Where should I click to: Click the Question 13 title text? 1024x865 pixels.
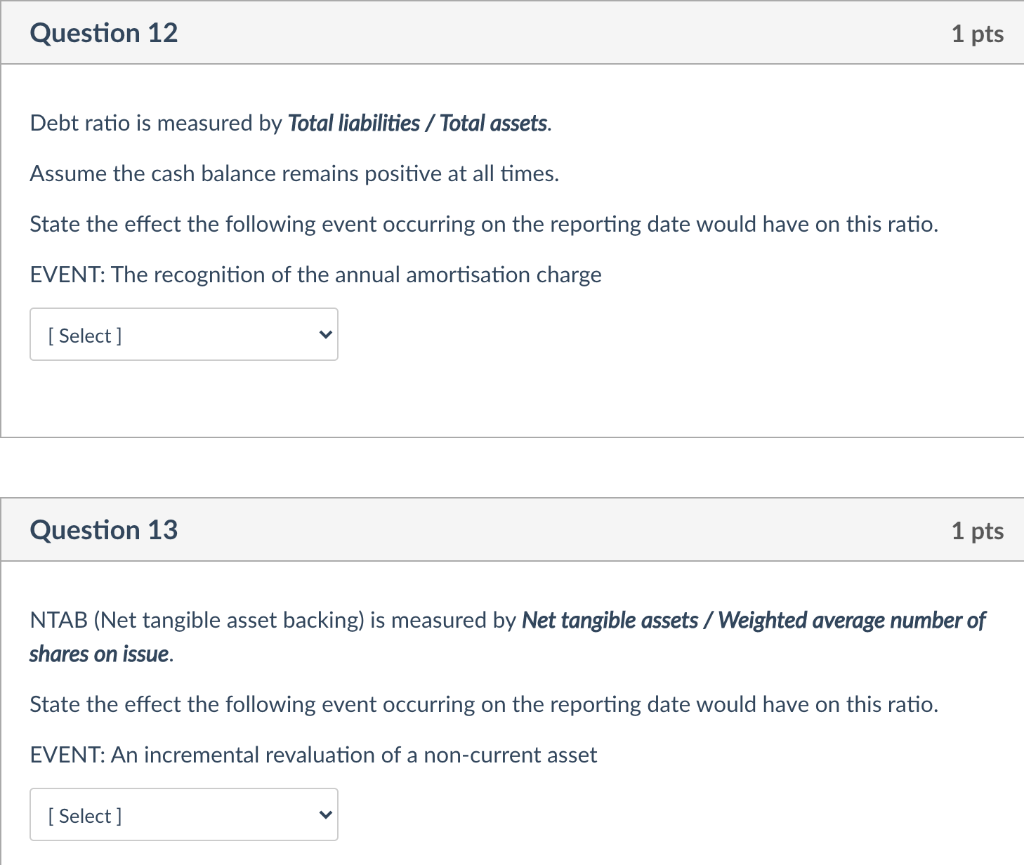[103, 530]
